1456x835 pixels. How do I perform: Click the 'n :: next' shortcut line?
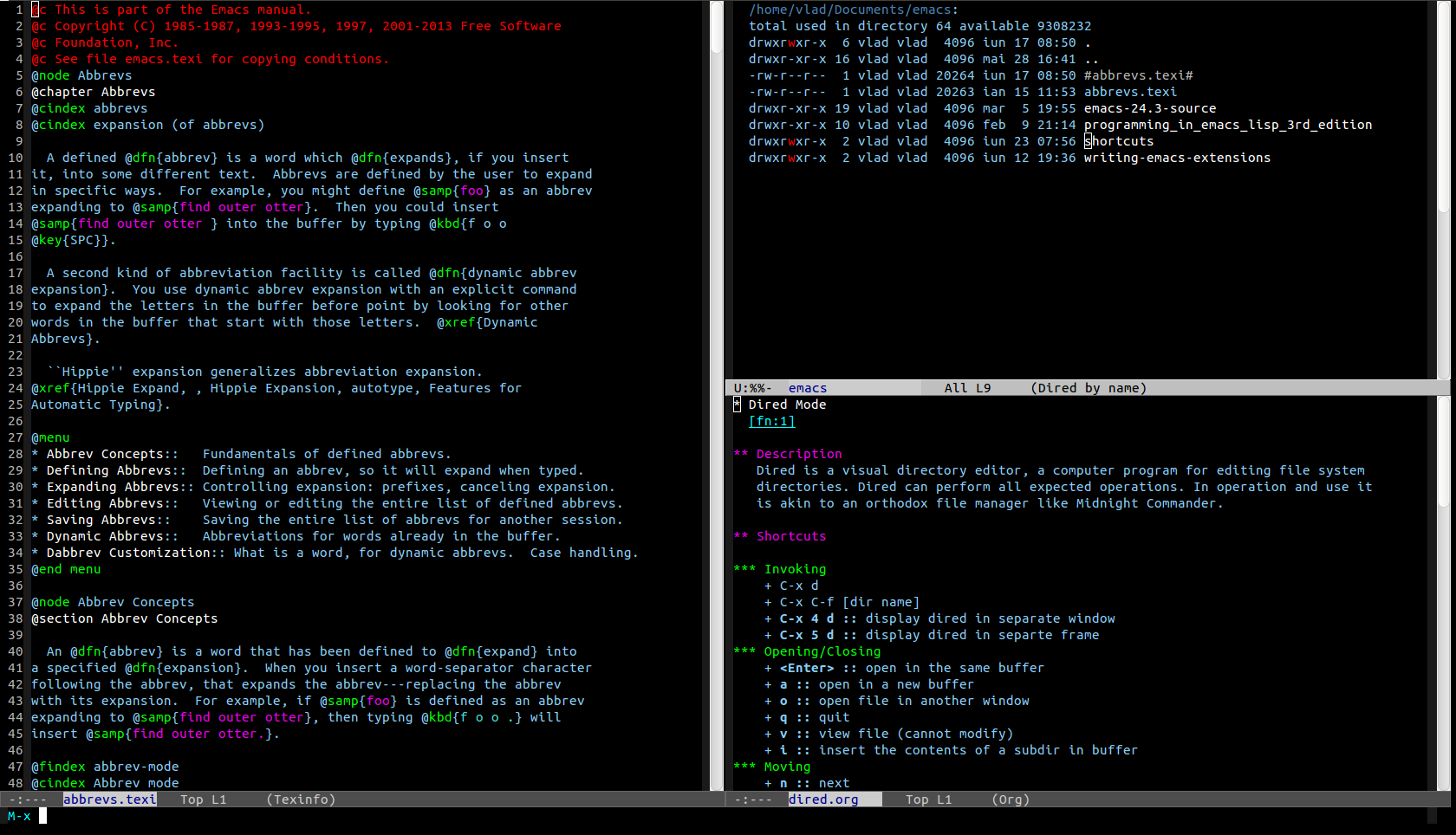click(x=807, y=783)
